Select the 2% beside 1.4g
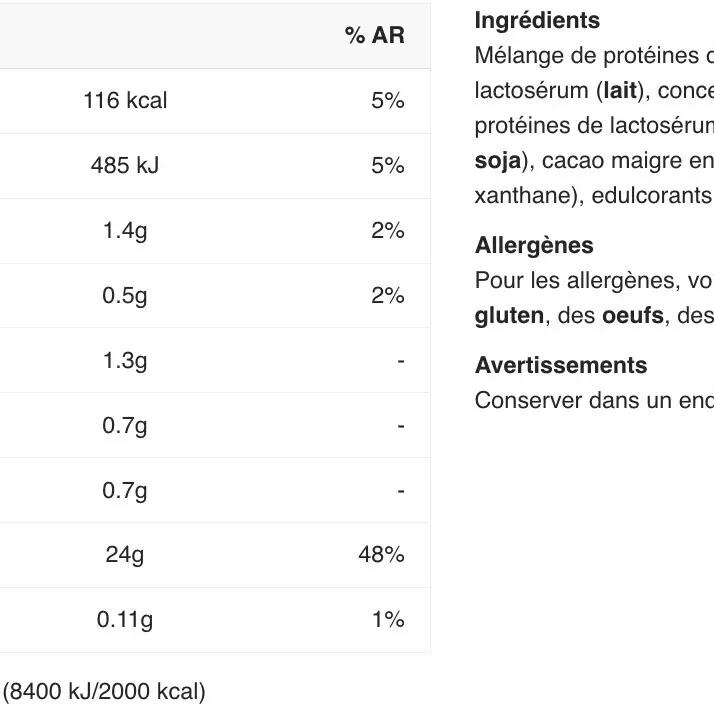The image size is (714, 714). click(x=387, y=231)
